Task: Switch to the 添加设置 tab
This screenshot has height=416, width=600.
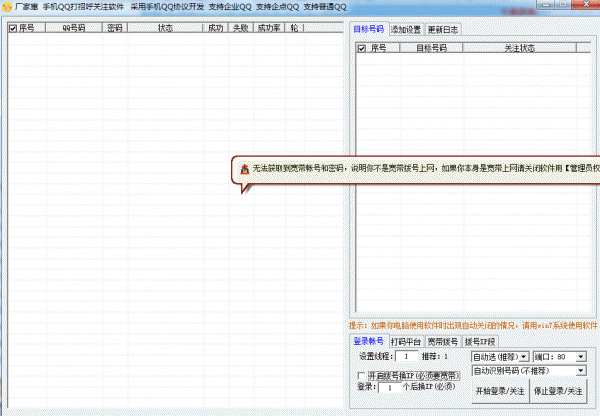Action: pos(406,29)
